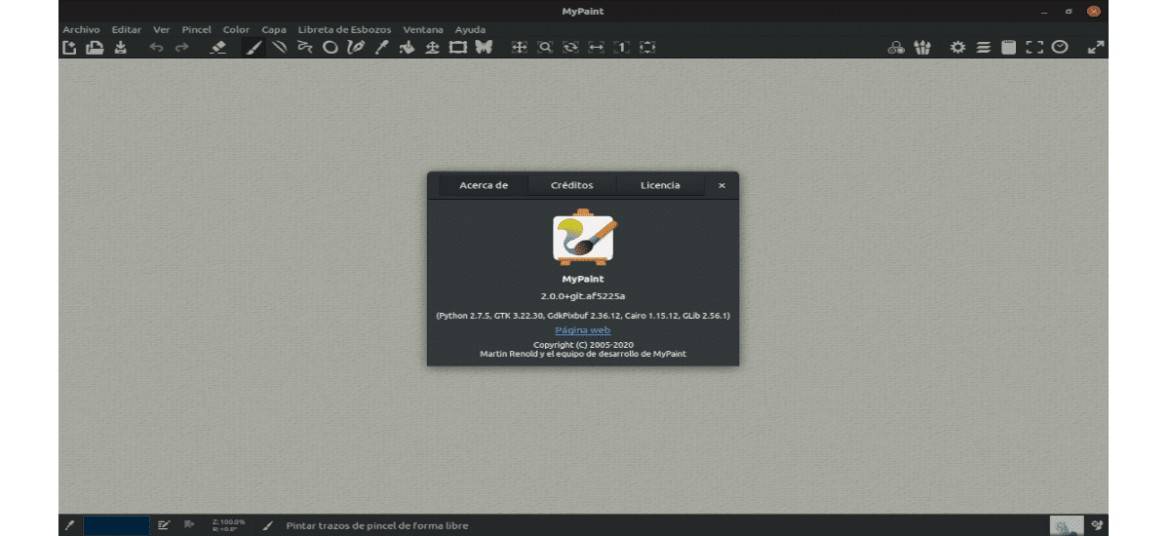The height and width of the screenshot is (536, 1170).
Task: Toggle fullscreen with the expand arrows icon
Action: 1095,48
